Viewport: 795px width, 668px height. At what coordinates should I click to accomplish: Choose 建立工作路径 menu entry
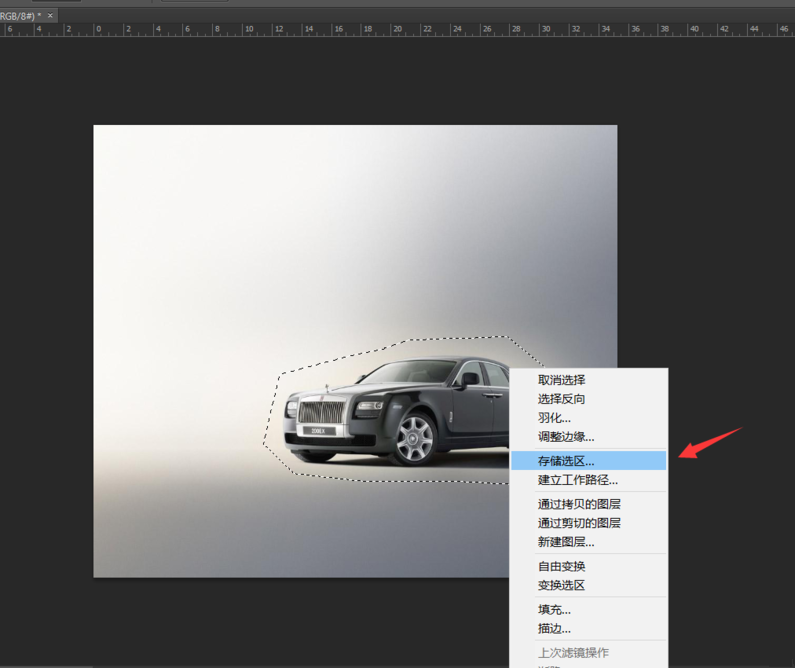pyautogui.click(x=577, y=480)
